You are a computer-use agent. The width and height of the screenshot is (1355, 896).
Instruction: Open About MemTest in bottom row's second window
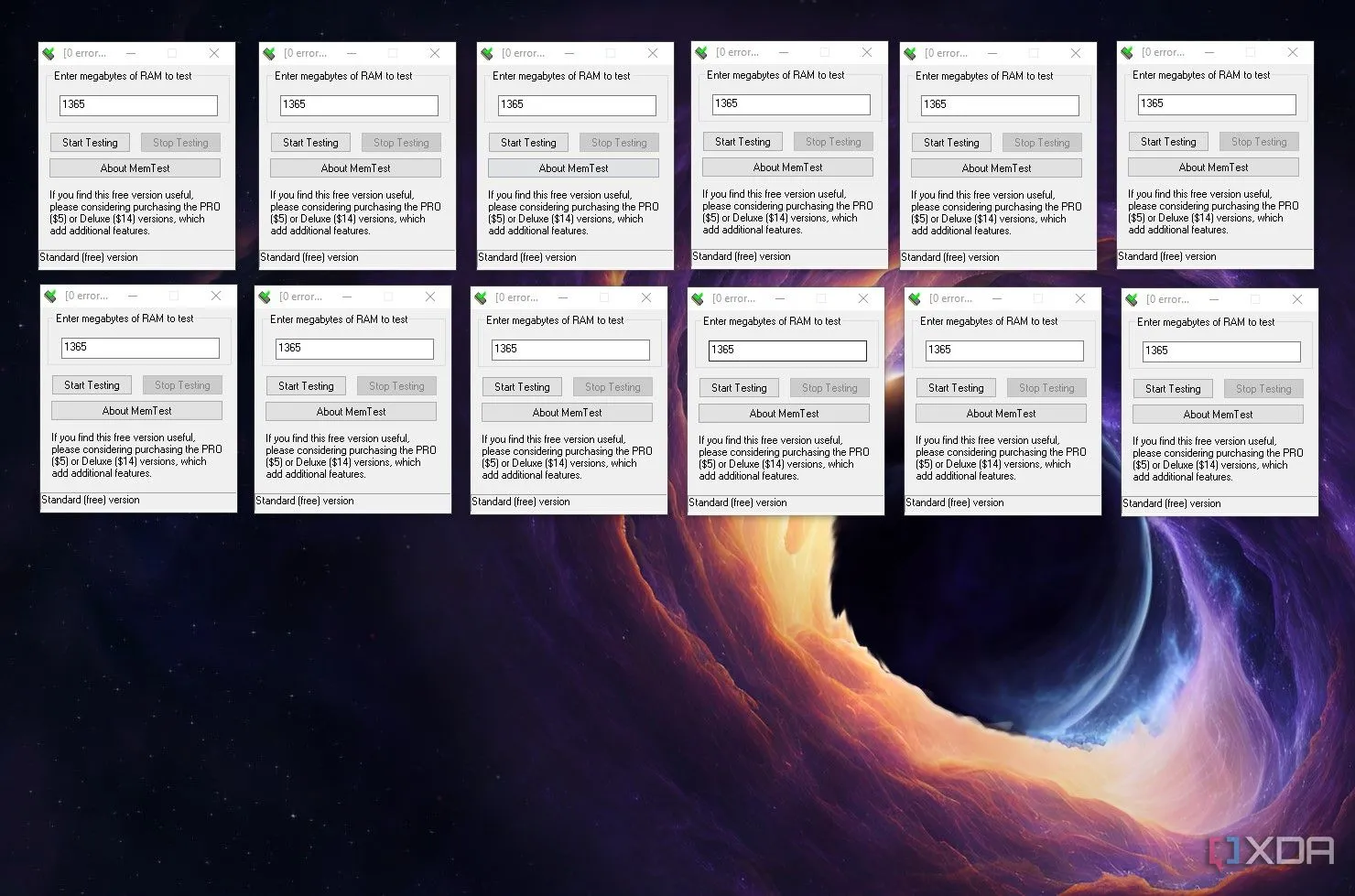coord(352,412)
